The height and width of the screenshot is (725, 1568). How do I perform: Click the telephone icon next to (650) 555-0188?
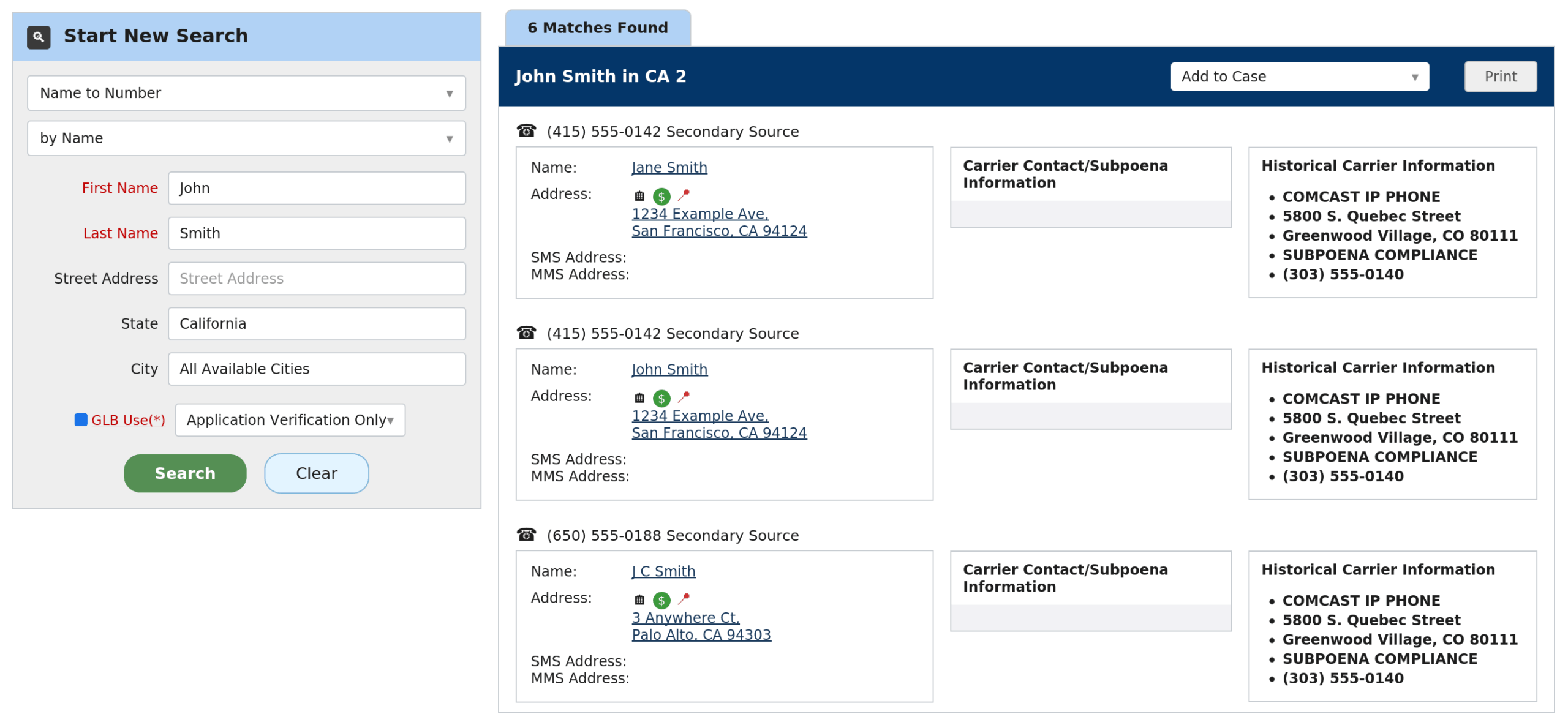526,534
